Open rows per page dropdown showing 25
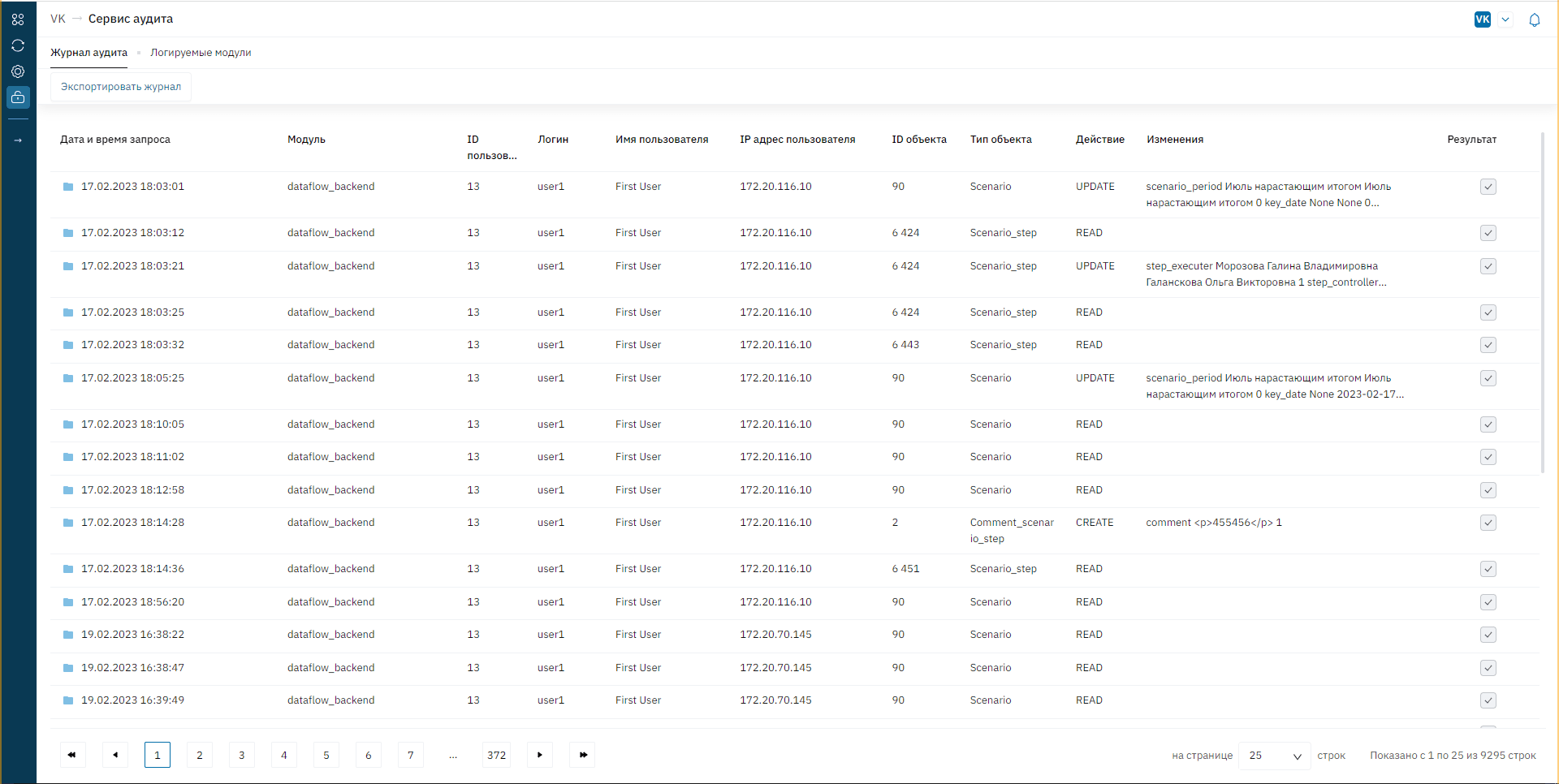This screenshot has width=1559, height=784. coord(1274,756)
